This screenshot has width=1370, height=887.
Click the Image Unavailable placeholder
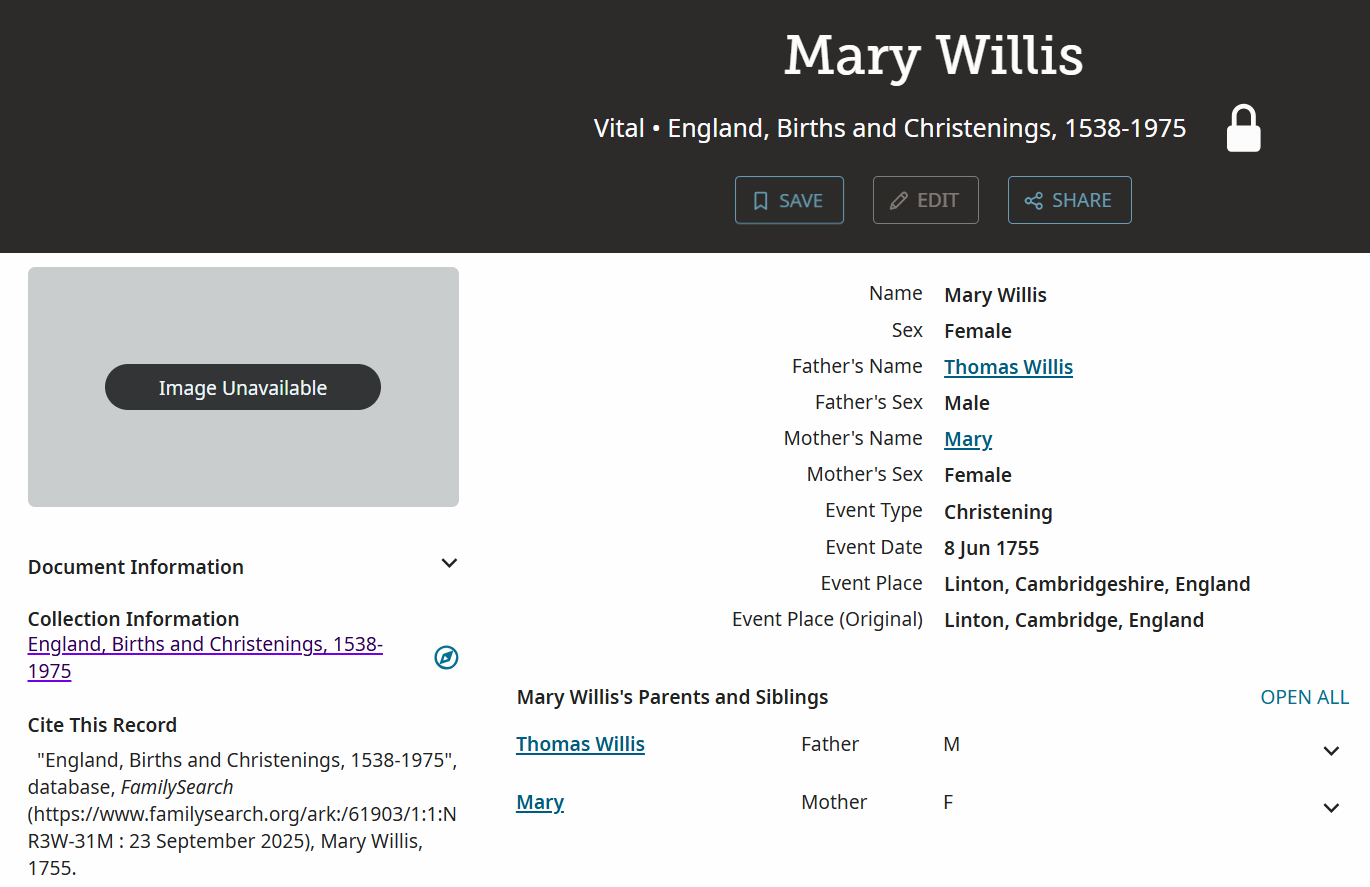243,388
